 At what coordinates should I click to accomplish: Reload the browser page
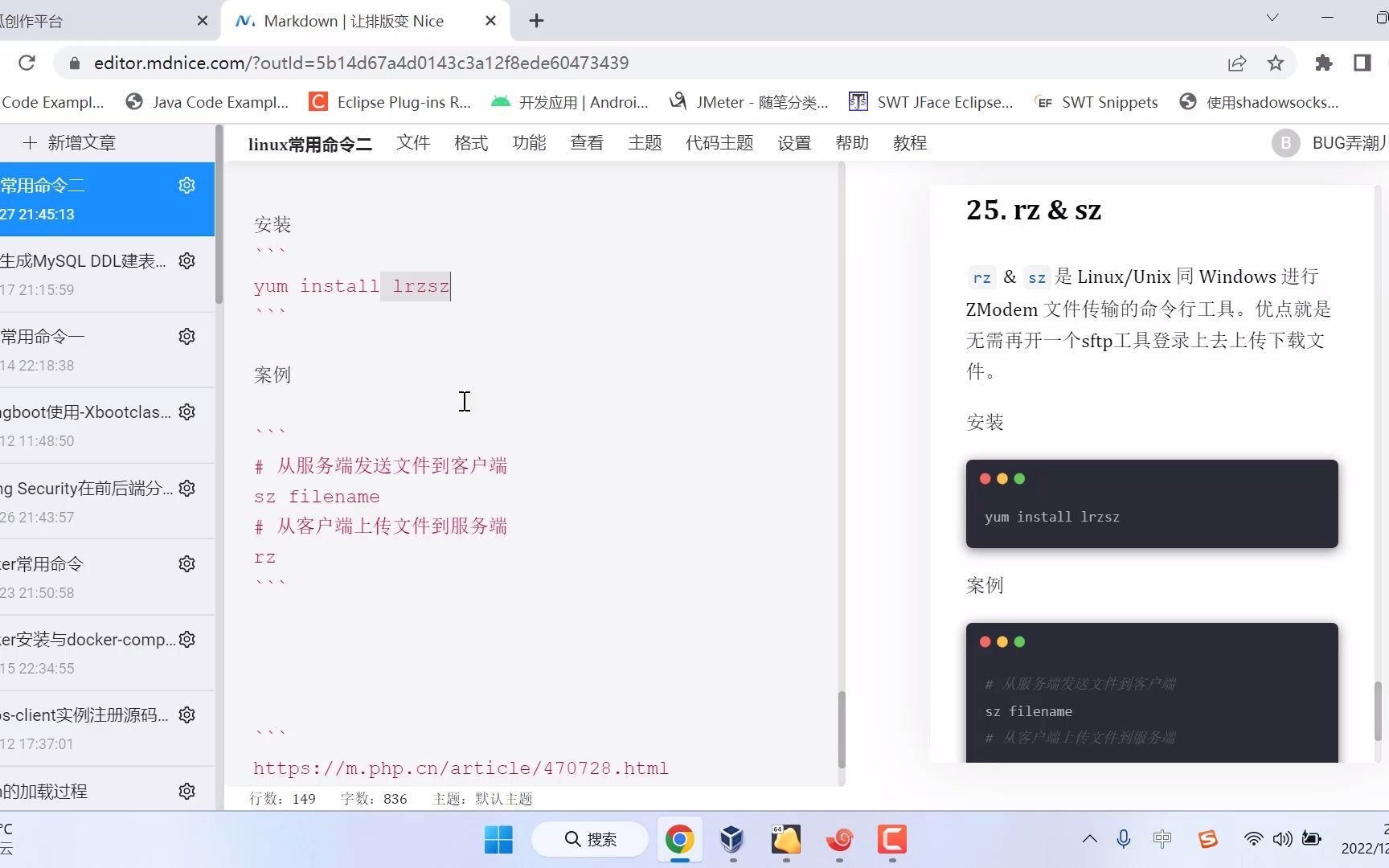[27, 63]
